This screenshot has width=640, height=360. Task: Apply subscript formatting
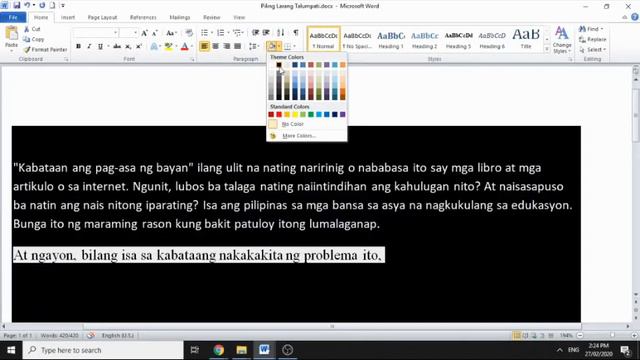point(128,47)
